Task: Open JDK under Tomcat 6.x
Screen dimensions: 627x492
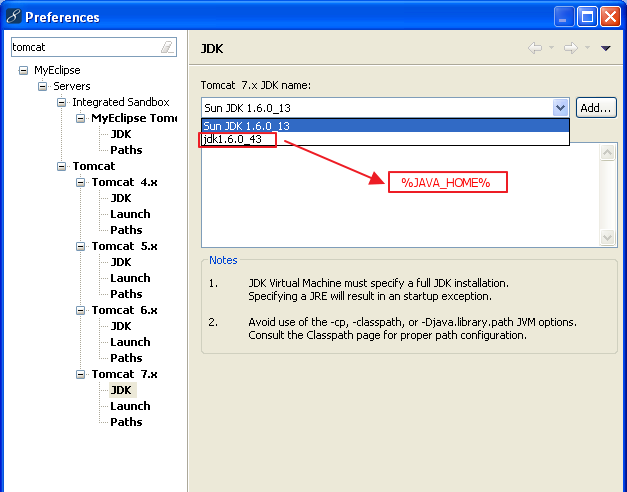Action: (121, 326)
